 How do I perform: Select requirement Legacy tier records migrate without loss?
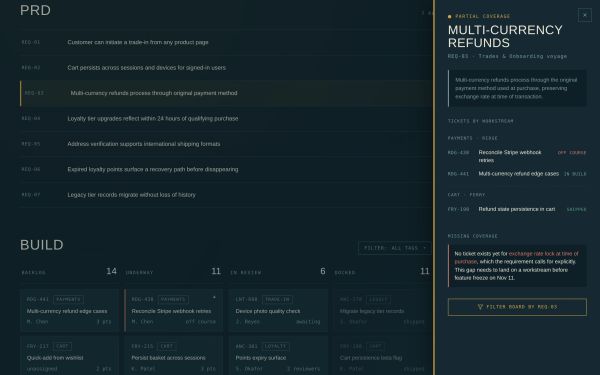[226, 195]
